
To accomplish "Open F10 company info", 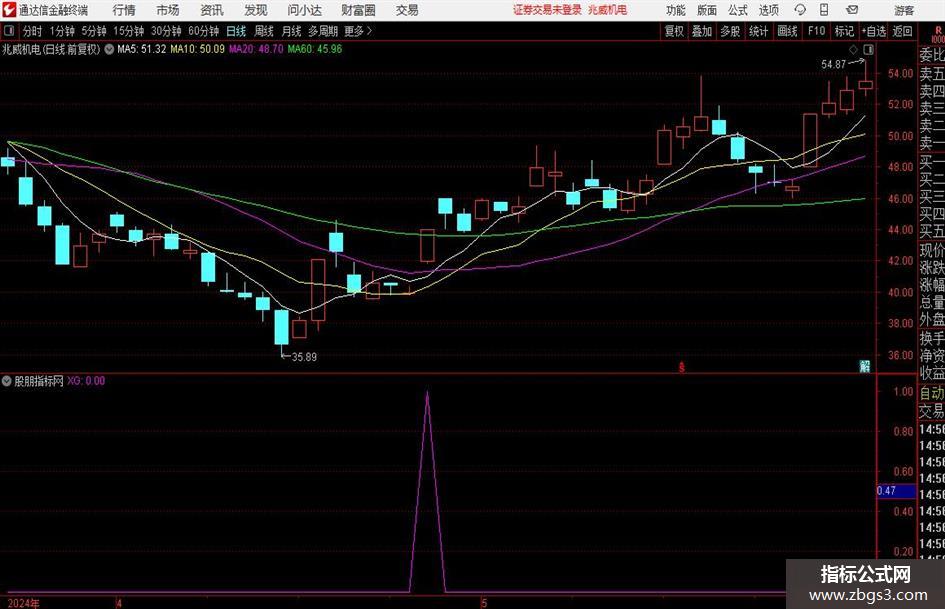I will (817, 31).
